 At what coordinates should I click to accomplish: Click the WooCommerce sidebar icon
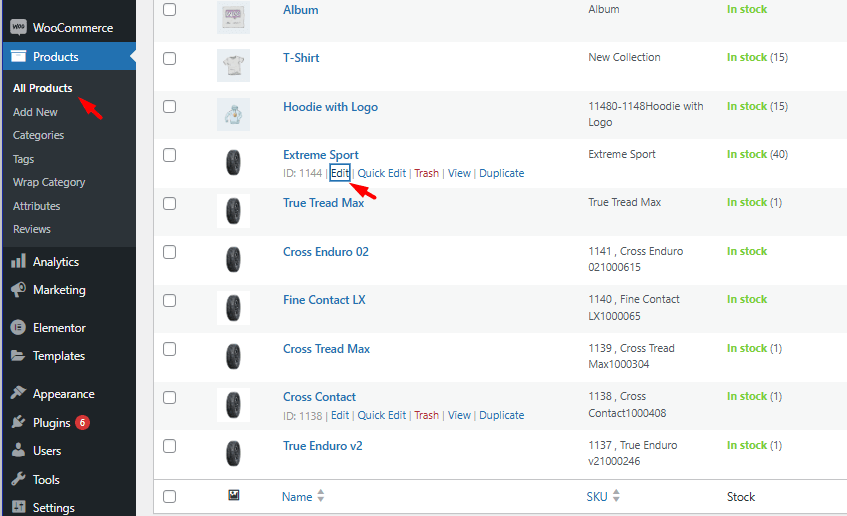click(x=18, y=28)
